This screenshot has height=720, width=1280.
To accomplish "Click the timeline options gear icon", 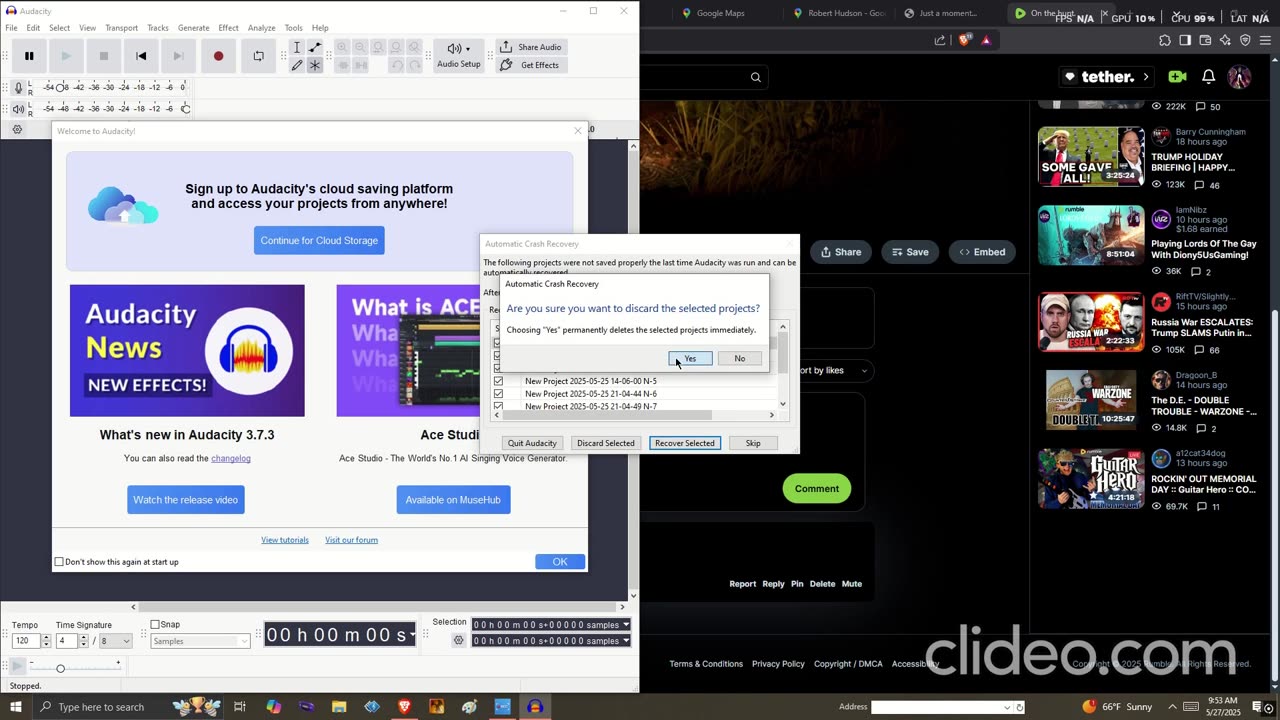I will [x=17, y=130].
